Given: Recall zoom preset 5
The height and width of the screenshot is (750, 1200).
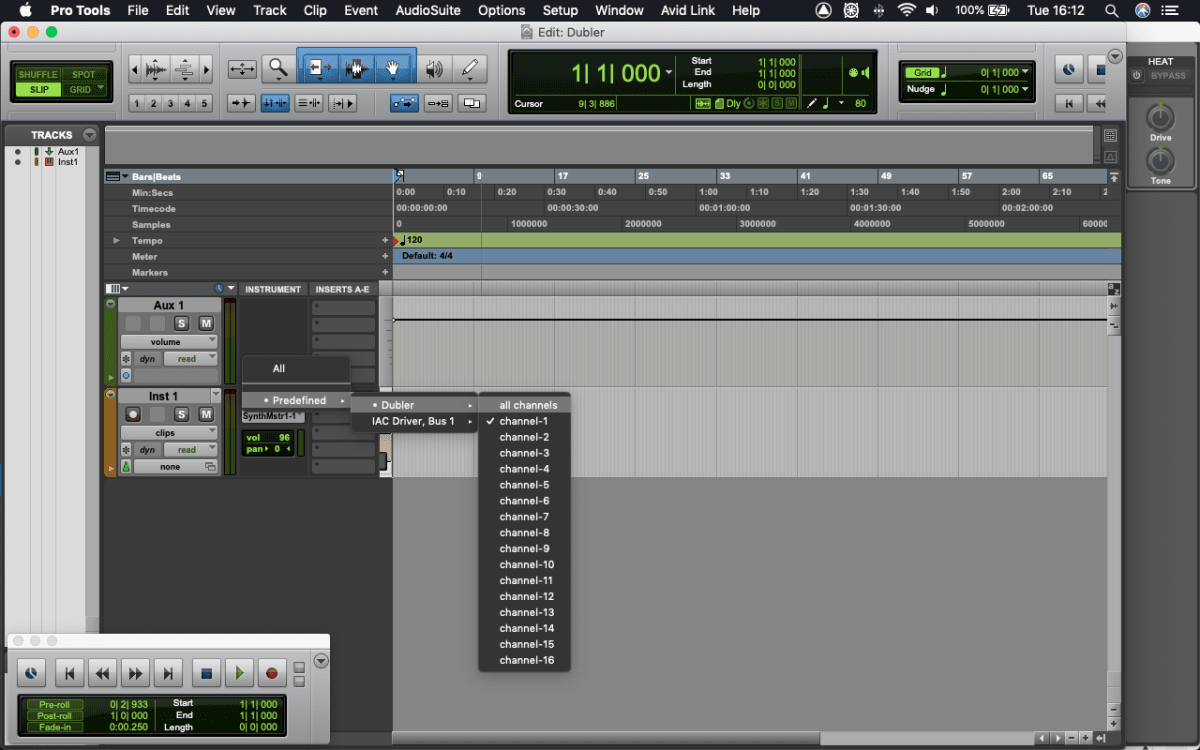Looking at the screenshot, I should click(x=204, y=103).
